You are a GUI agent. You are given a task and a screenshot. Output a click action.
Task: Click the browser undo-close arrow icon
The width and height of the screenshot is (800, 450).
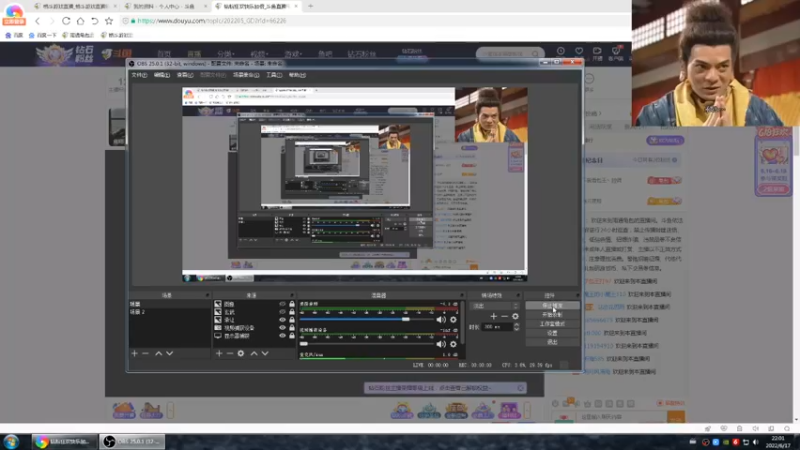point(94,21)
